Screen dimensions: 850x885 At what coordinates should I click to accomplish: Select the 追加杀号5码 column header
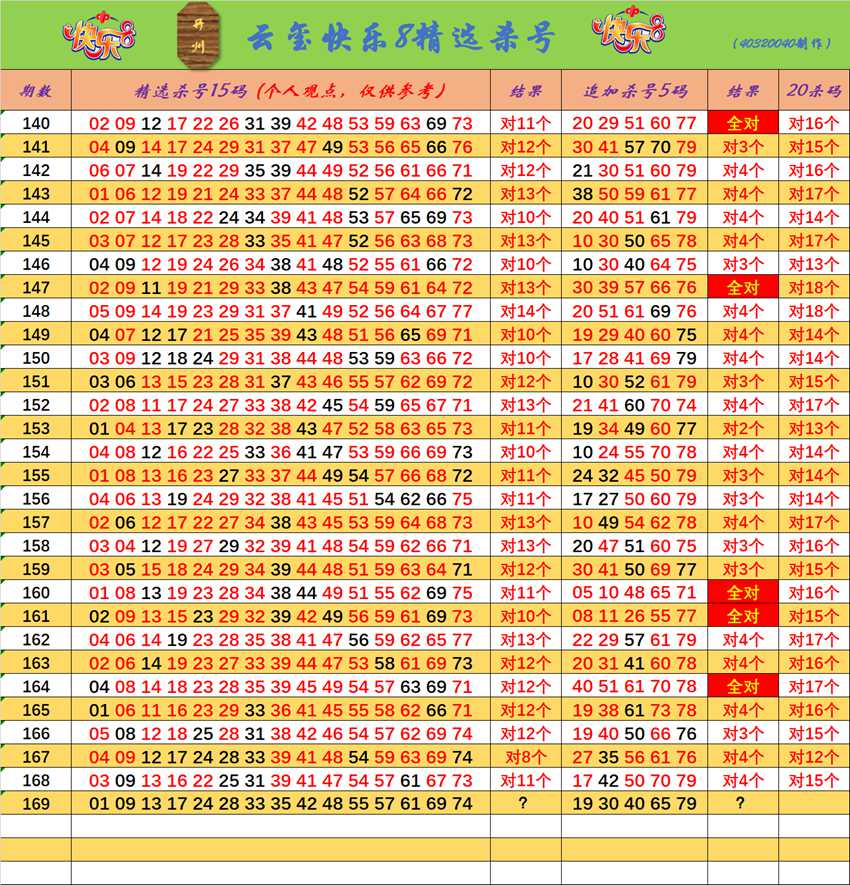[x=635, y=90]
